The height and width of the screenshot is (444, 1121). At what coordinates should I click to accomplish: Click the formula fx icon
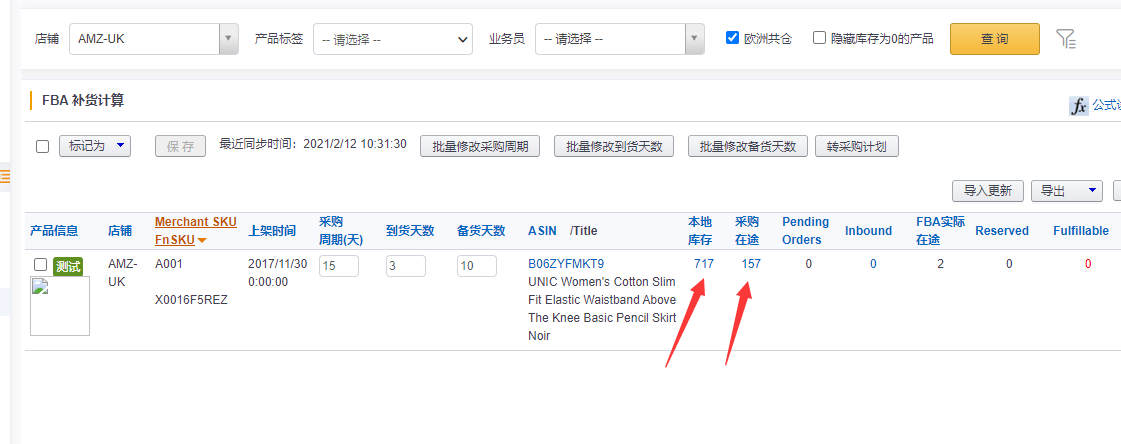[1078, 106]
